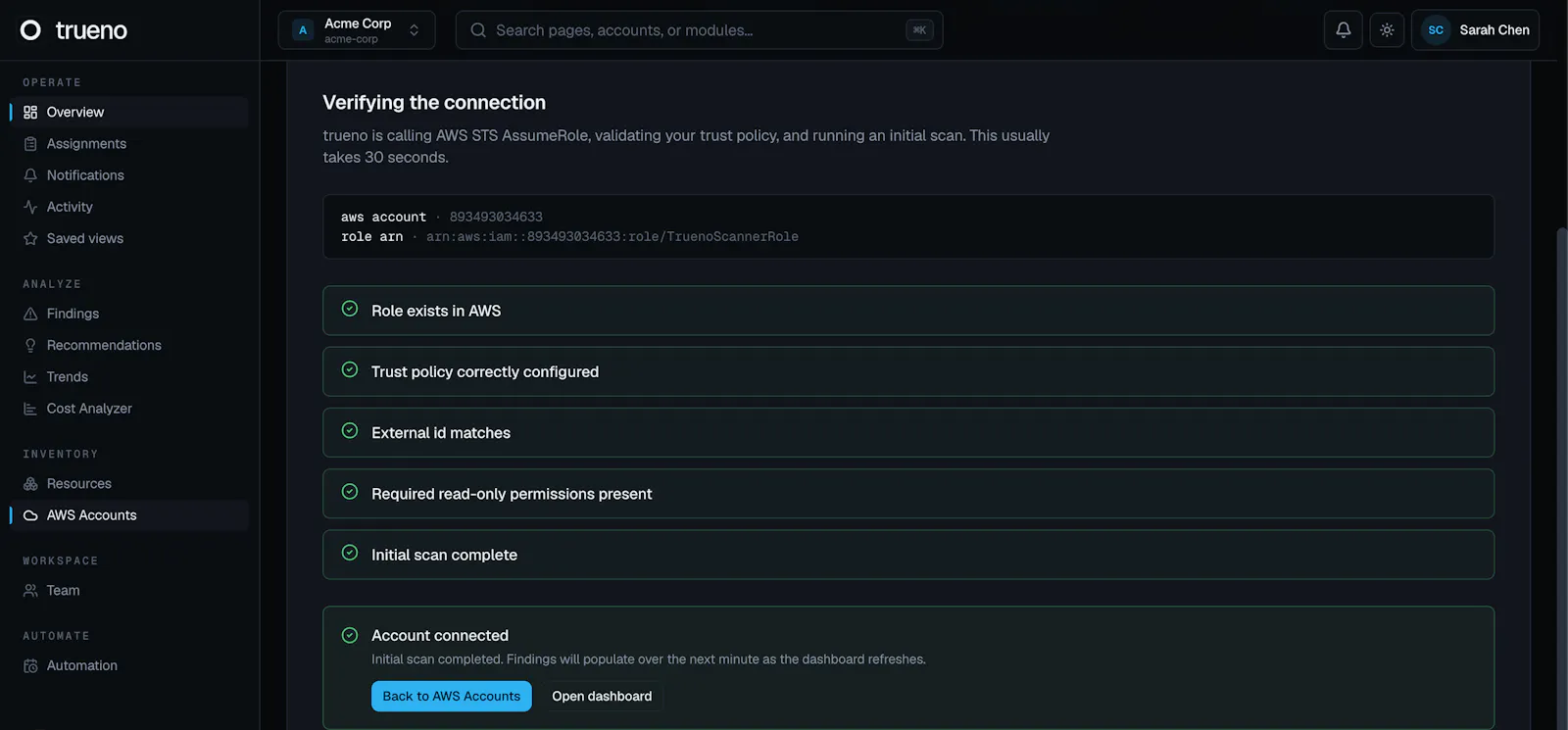Click the Cost Analyzer bar icon
This screenshot has width=1568, height=730.
30,409
